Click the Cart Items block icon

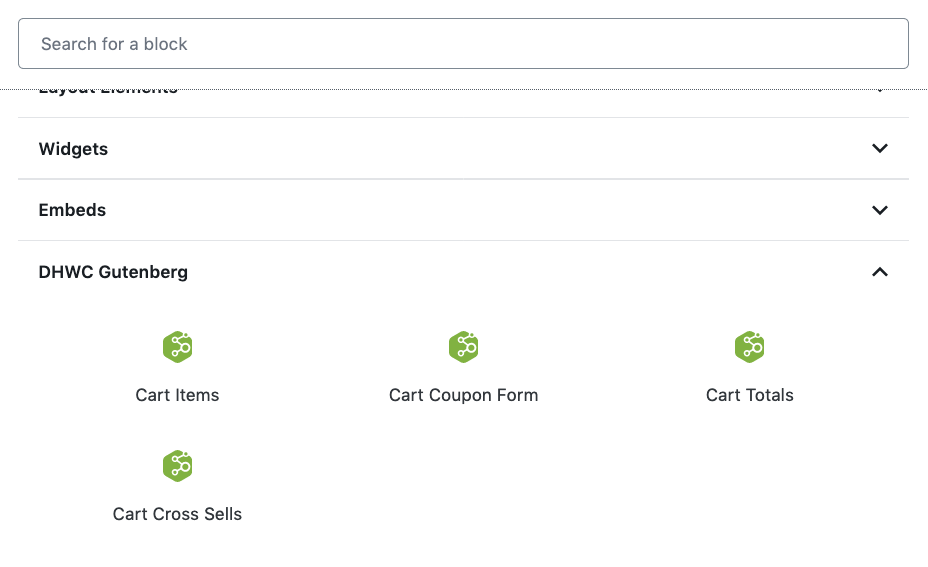[177, 347]
